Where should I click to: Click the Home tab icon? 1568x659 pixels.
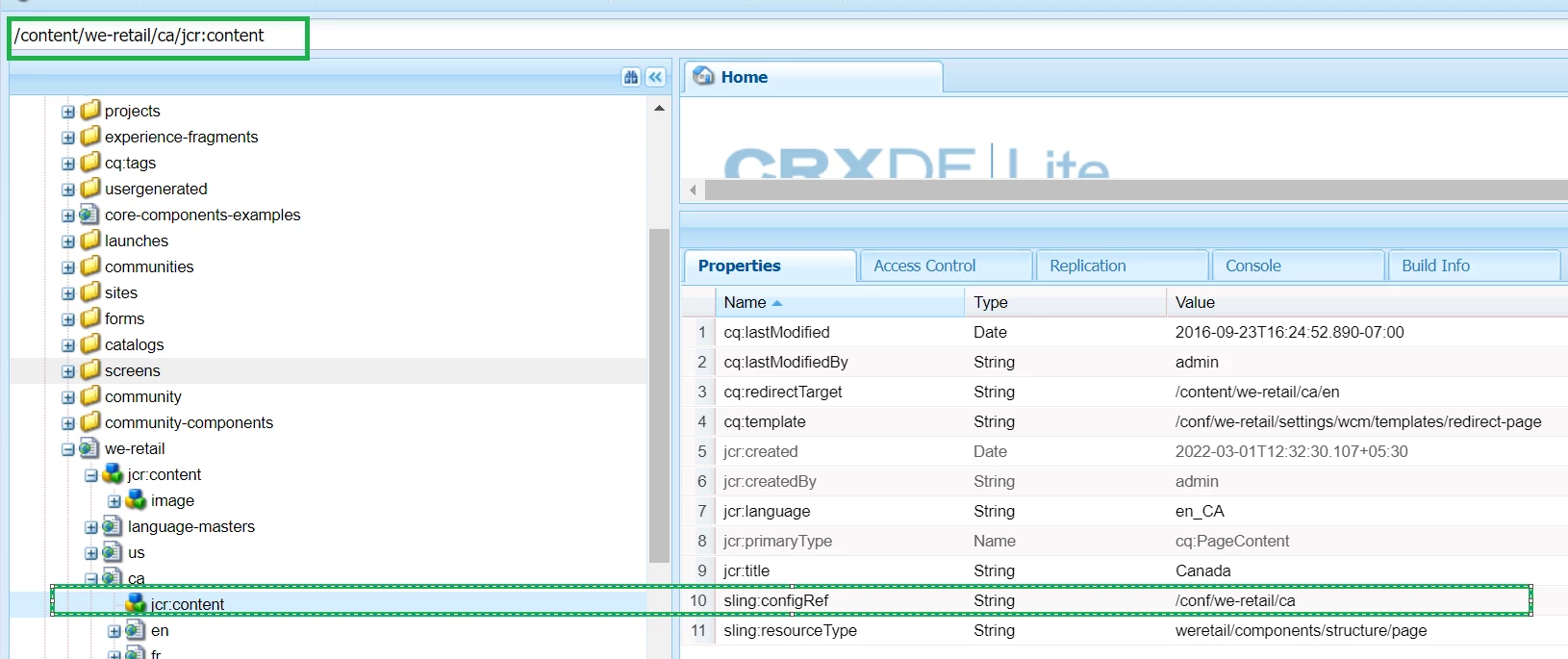pos(704,76)
